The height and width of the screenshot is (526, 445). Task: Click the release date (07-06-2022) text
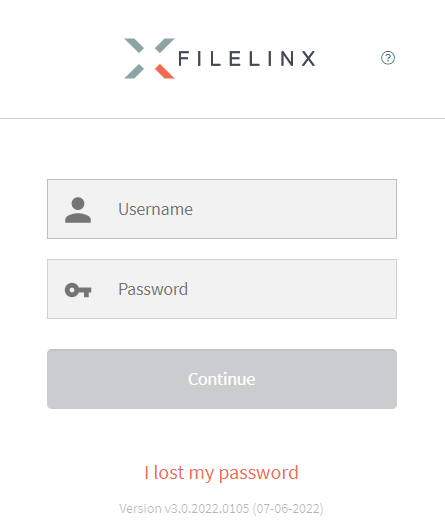[288, 509]
